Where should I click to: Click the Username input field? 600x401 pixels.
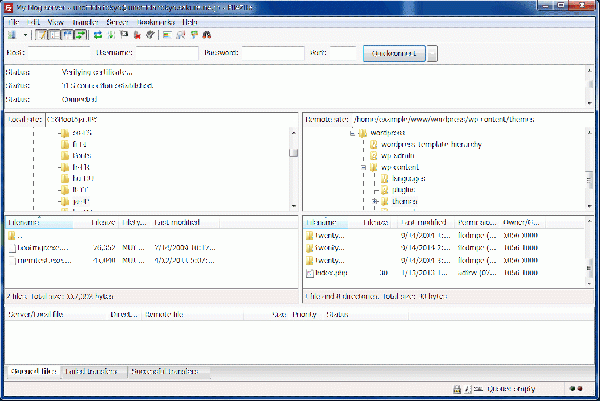click(x=167, y=53)
